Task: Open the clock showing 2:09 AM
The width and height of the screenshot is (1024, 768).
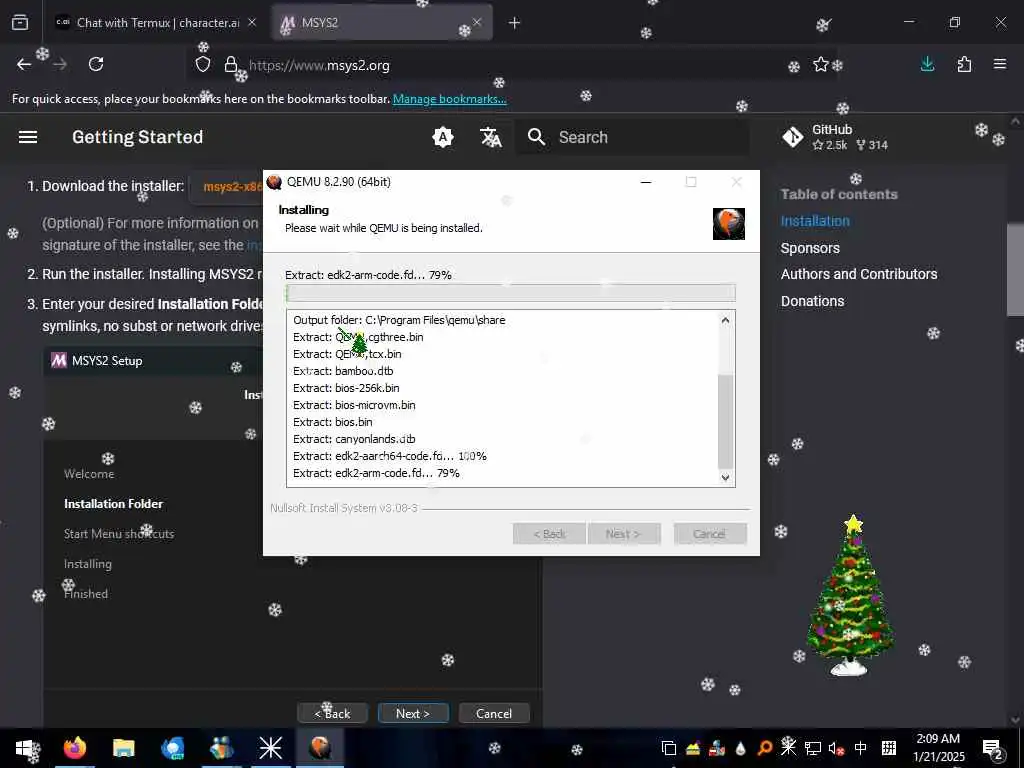Action: coord(938,748)
